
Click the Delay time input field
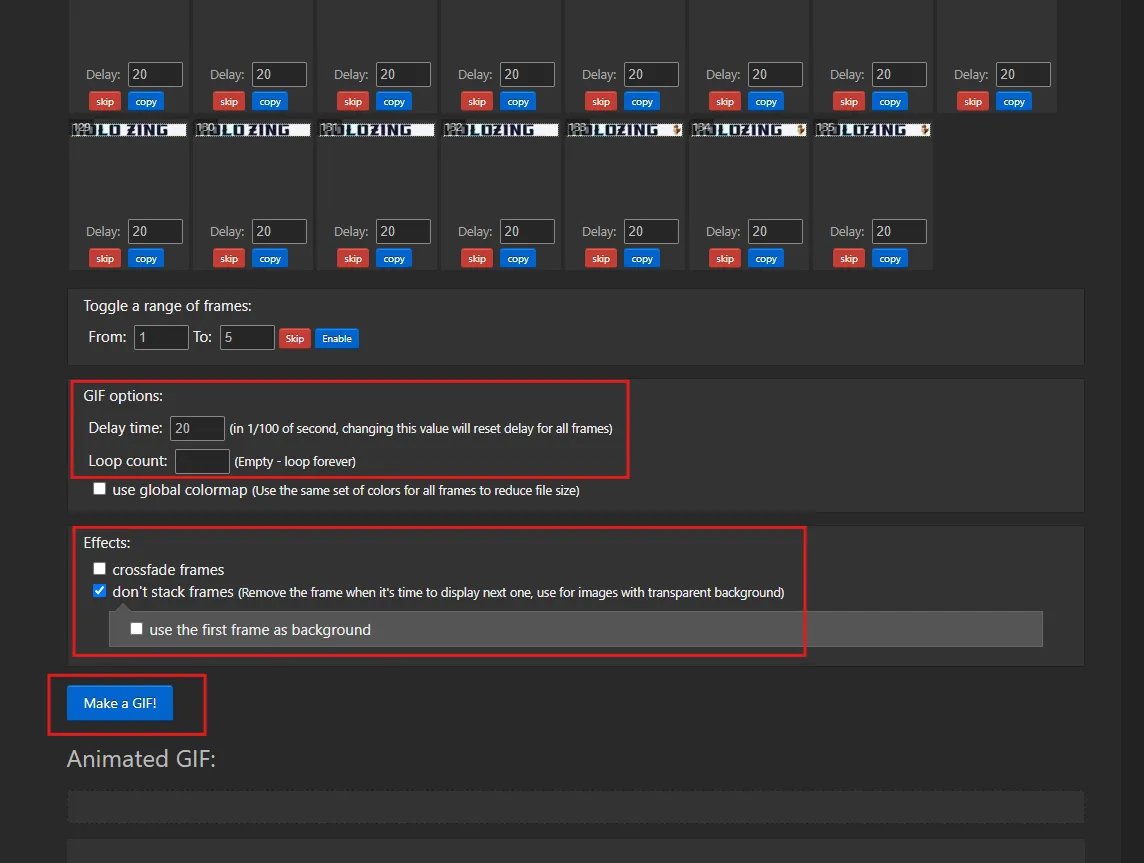click(197, 428)
